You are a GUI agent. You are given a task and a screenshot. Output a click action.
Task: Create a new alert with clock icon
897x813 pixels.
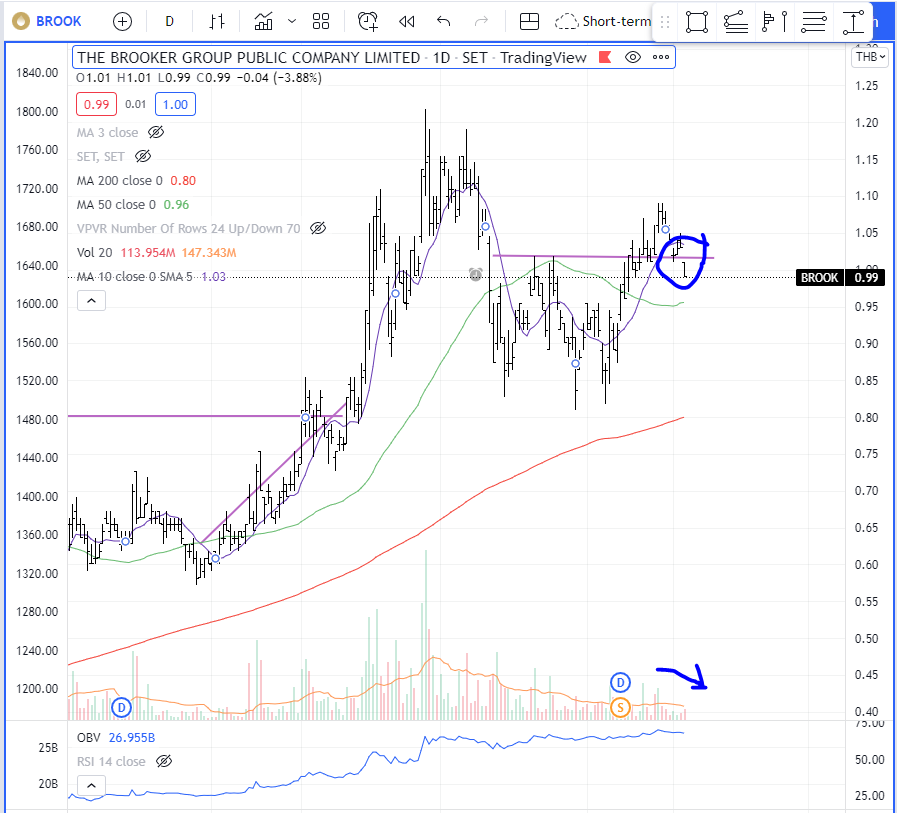[x=368, y=22]
